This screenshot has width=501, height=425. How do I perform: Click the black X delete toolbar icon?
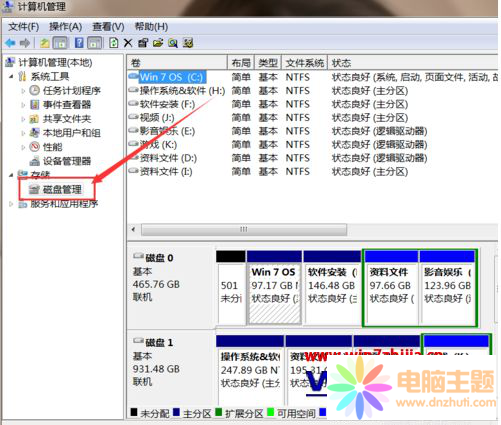click(128, 43)
